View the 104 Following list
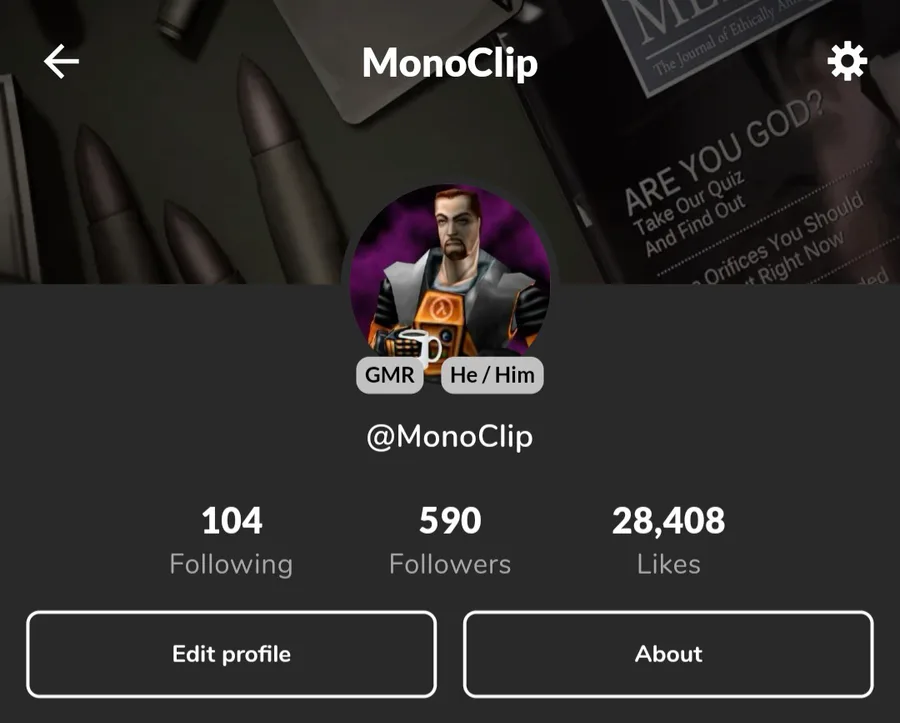This screenshot has height=723, width=900. coord(231,541)
